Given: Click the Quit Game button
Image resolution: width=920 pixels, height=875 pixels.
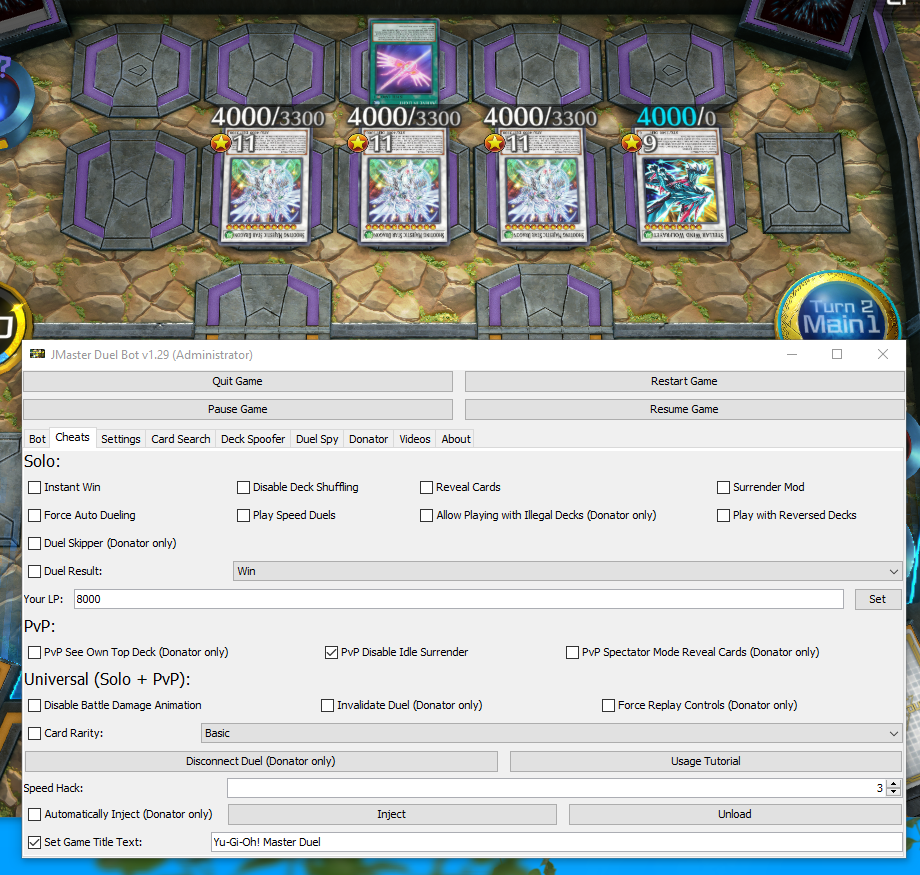Looking at the screenshot, I should (x=238, y=381).
